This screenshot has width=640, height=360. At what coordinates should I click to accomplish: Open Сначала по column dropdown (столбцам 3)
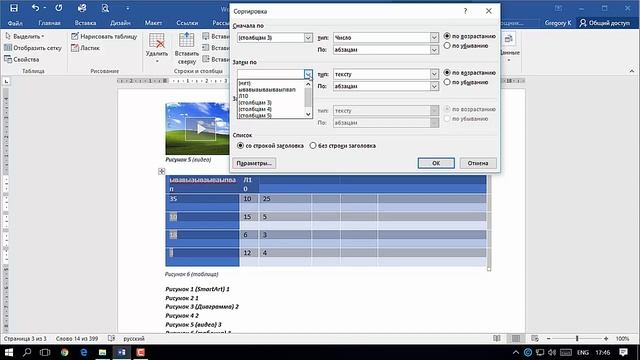click(x=308, y=38)
